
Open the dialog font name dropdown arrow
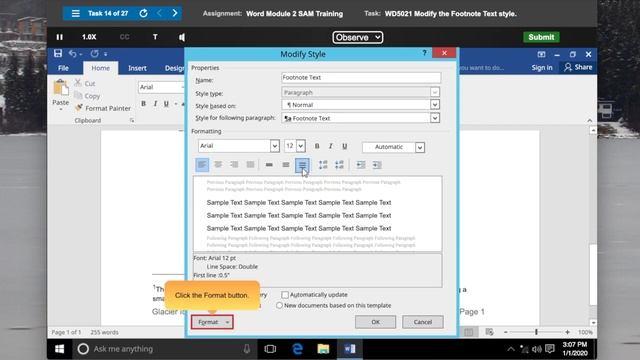[x=274, y=146]
